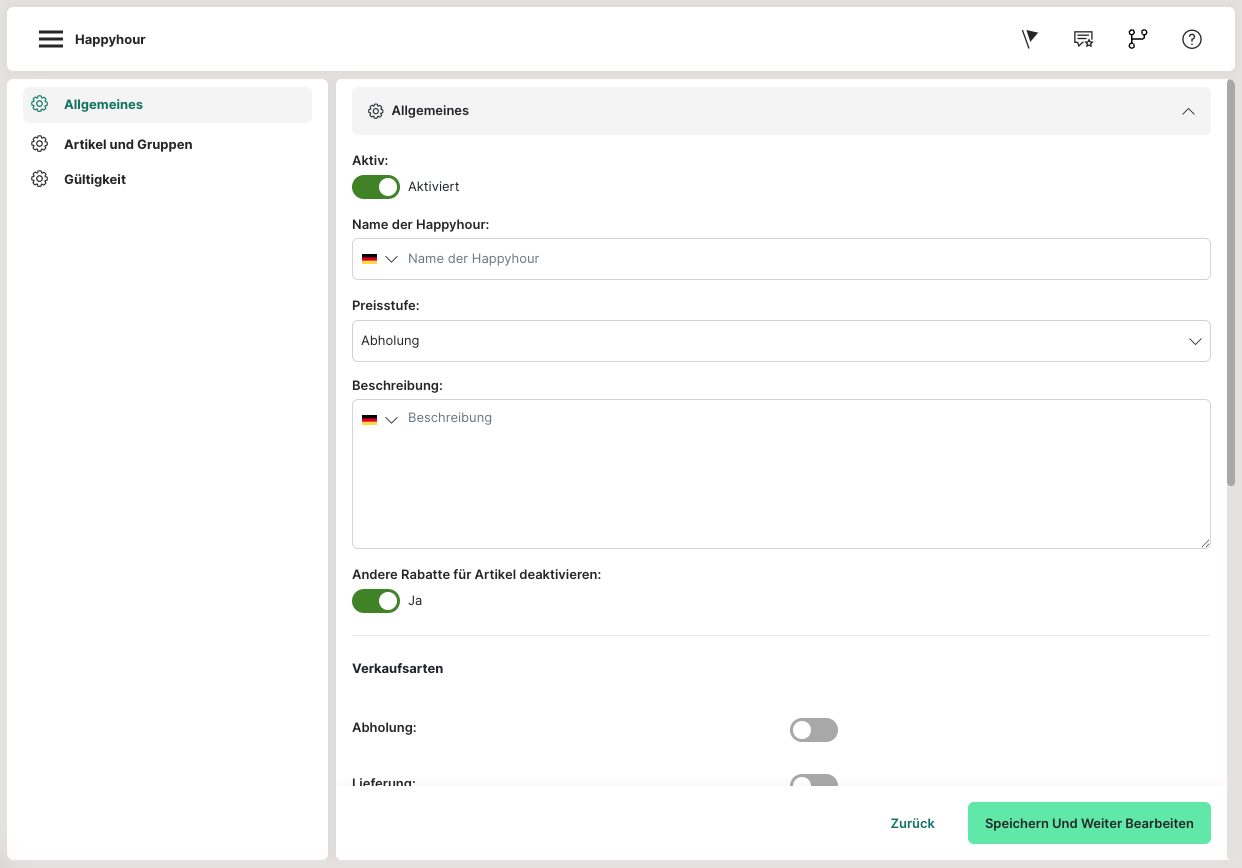This screenshot has height=868, width=1242.
Task: Click the flag icon in header
Action: click(x=1029, y=39)
